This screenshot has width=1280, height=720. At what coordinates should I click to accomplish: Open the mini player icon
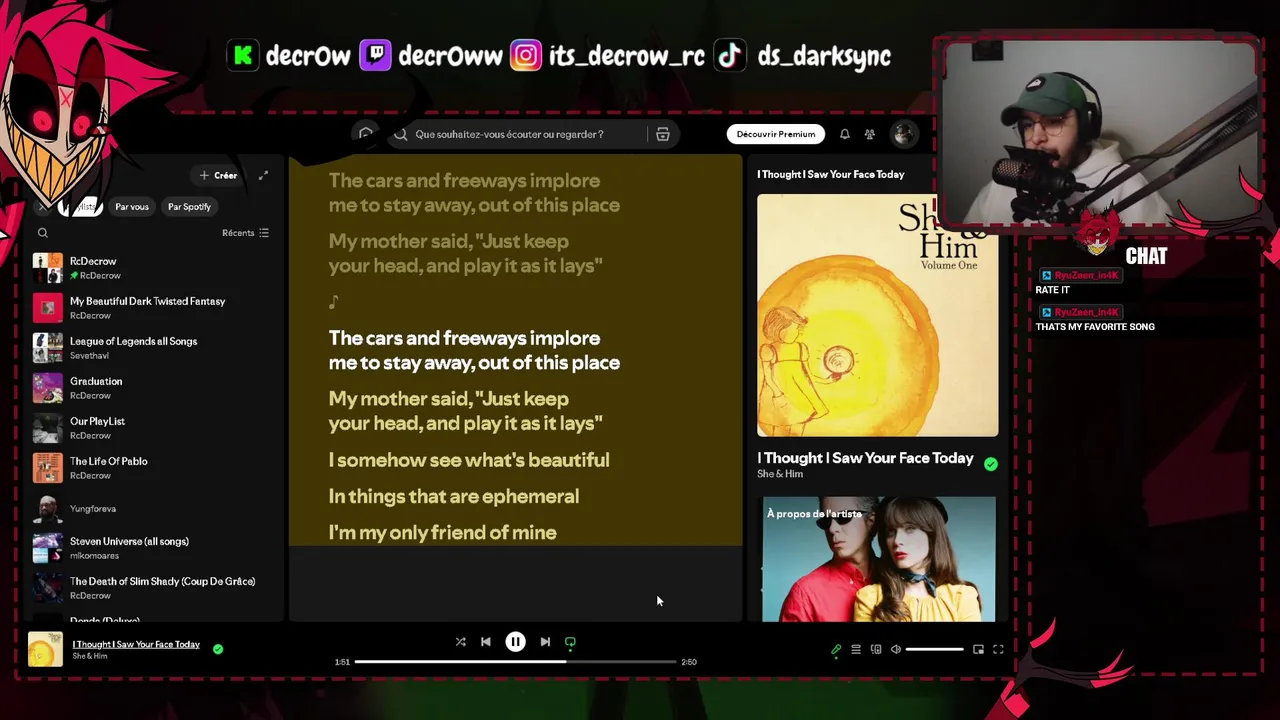click(x=978, y=650)
